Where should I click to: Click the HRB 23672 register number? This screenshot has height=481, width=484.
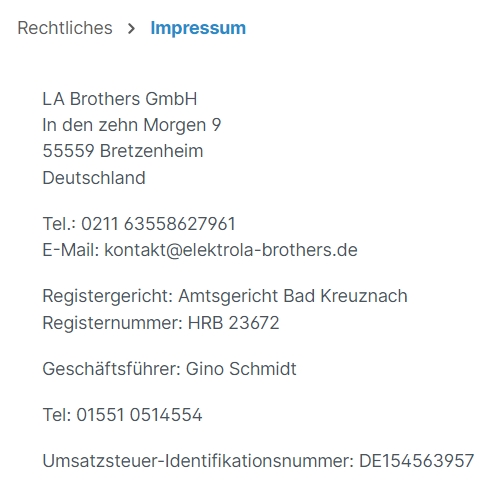click(x=234, y=323)
